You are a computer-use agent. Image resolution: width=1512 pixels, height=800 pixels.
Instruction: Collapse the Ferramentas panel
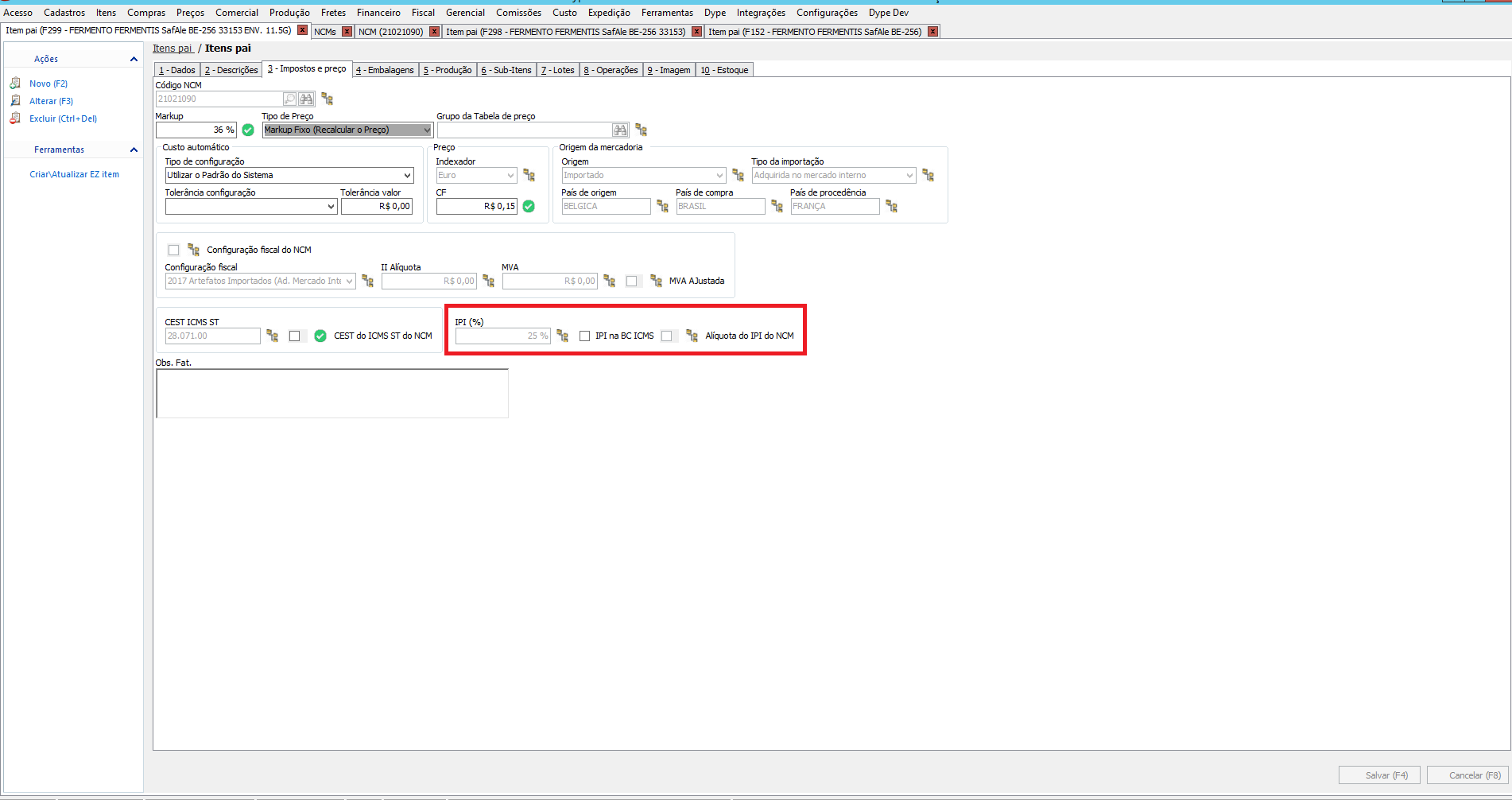(x=134, y=150)
